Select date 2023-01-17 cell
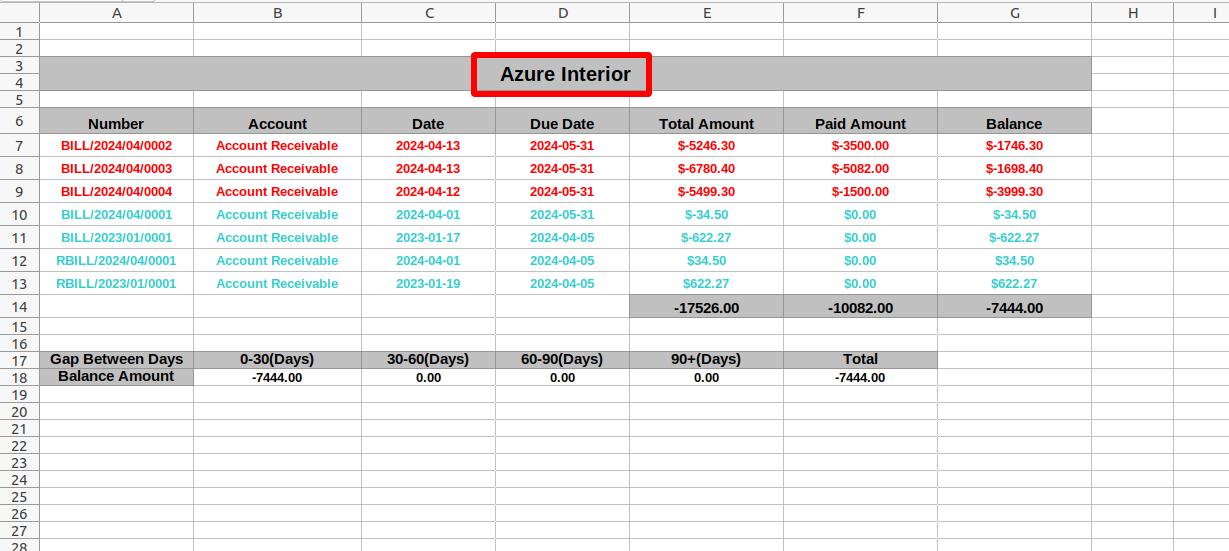1229x551 pixels. pyautogui.click(x=428, y=238)
